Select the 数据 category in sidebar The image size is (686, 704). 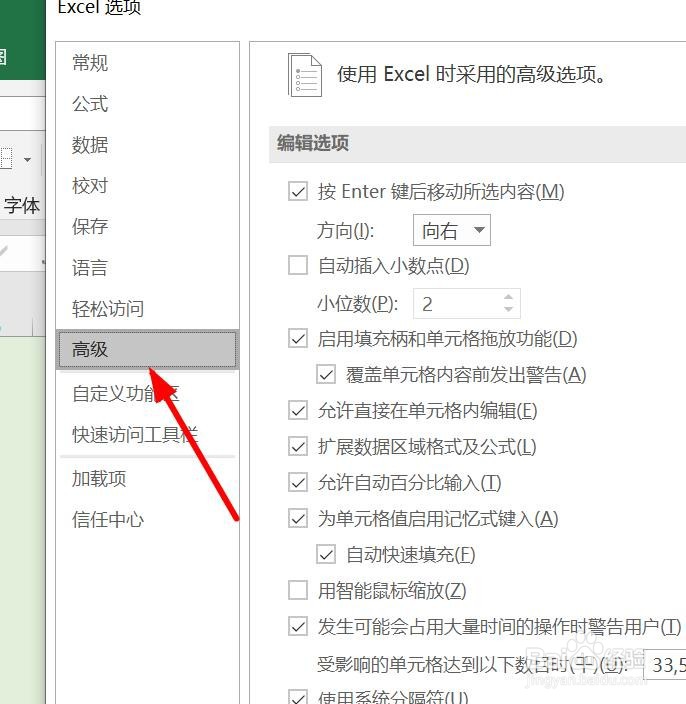click(x=90, y=145)
